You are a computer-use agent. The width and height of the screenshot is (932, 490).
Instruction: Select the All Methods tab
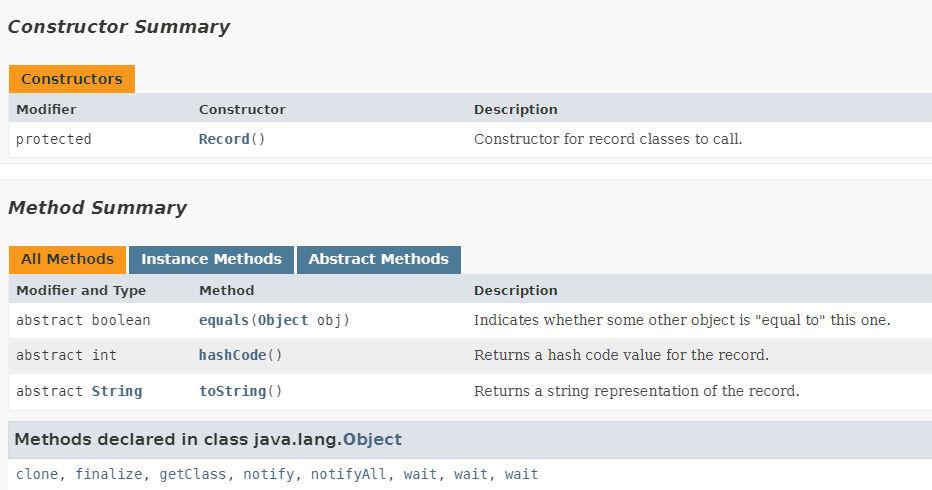(x=67, y=259)
